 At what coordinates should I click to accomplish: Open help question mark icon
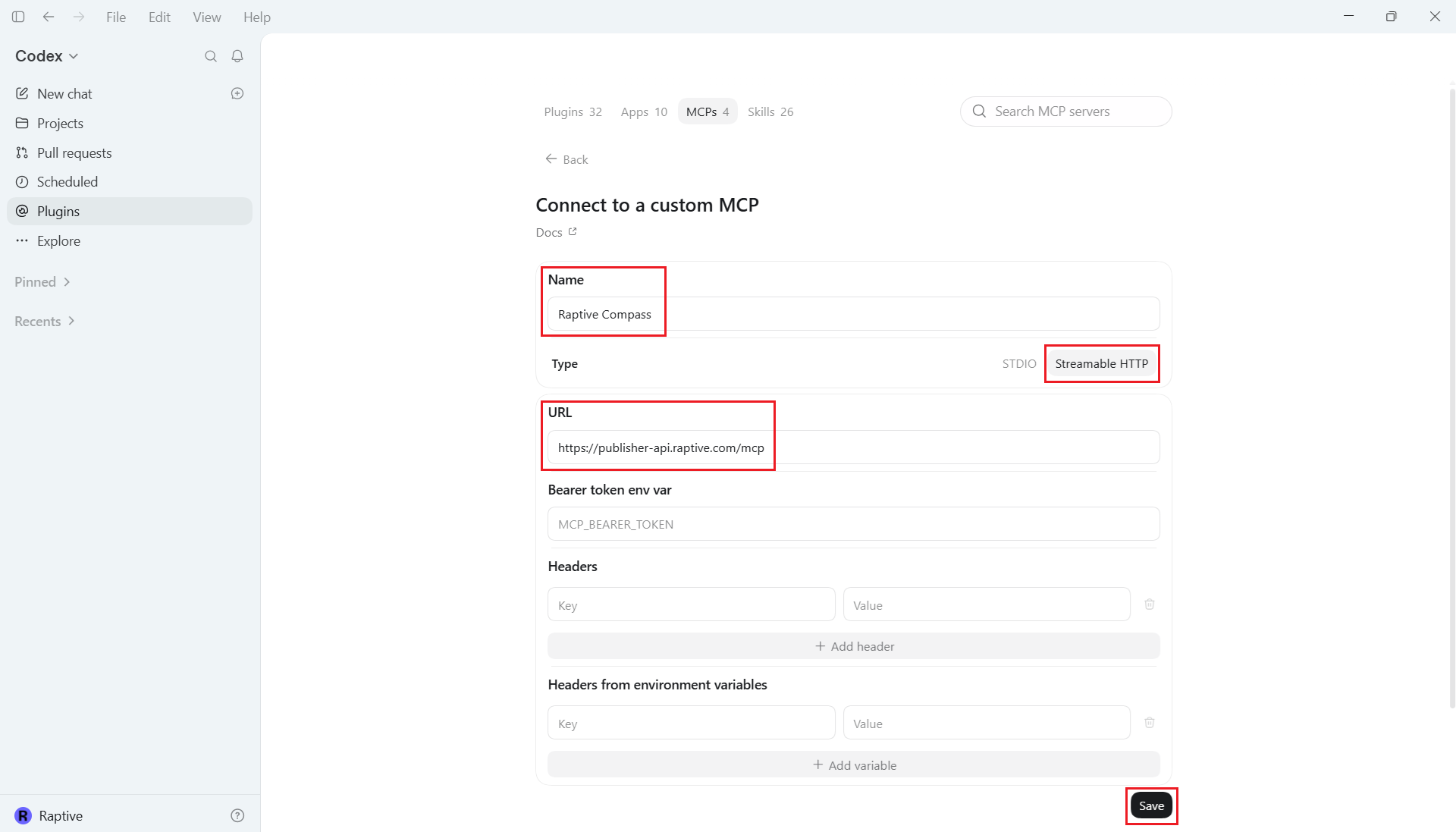(237, 815)
